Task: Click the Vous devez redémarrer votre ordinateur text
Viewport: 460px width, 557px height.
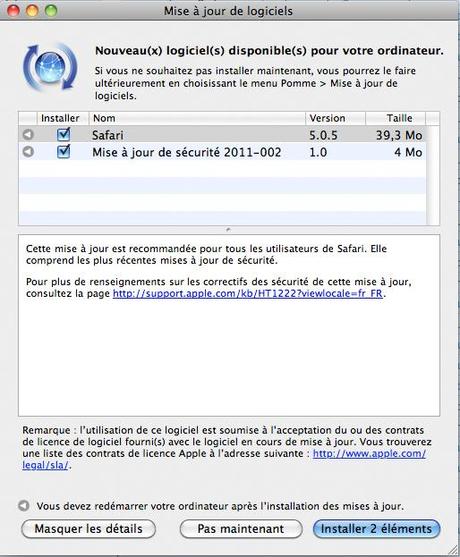Action: (220, 506)
